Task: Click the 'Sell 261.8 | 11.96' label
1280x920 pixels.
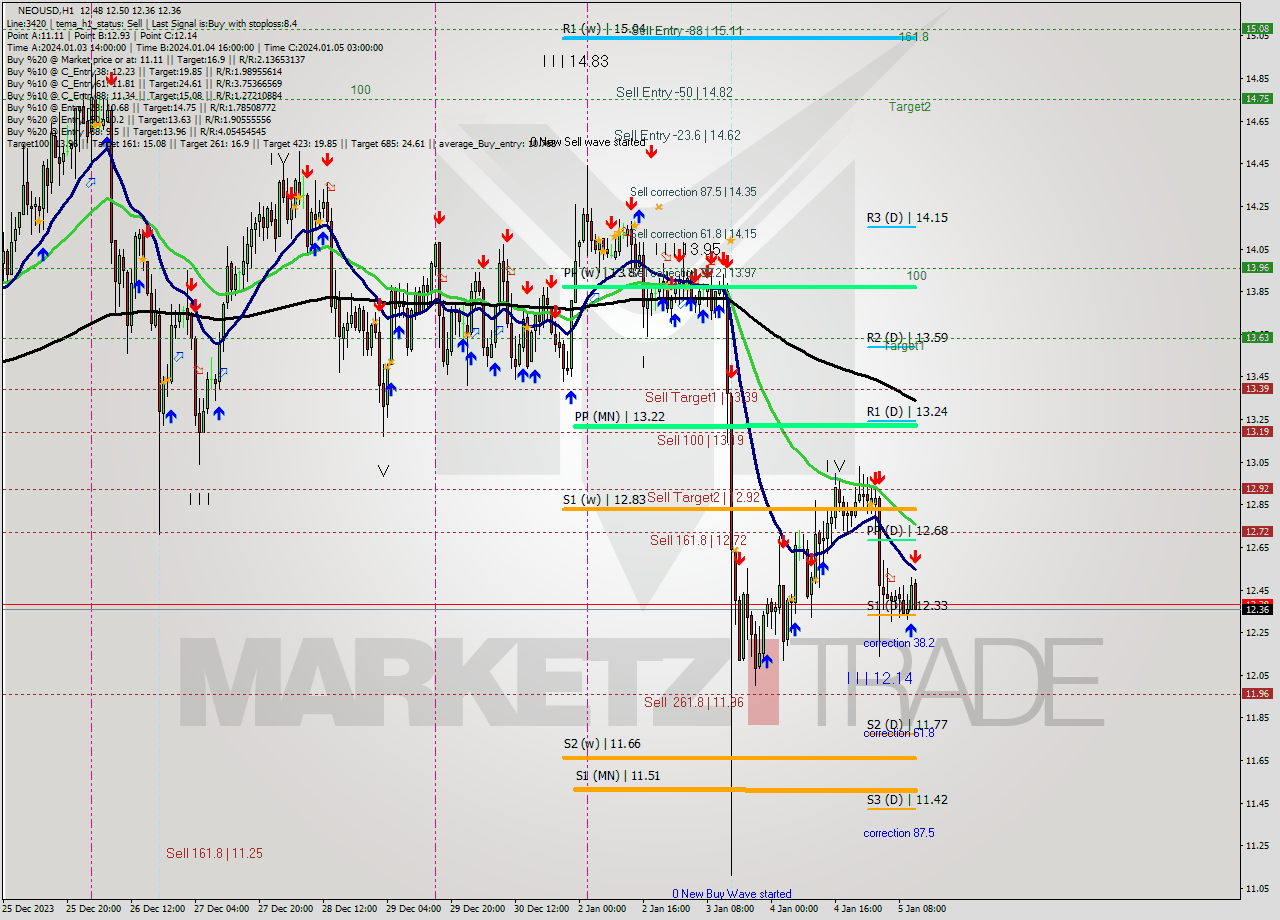Action: (x=694, y=702)
